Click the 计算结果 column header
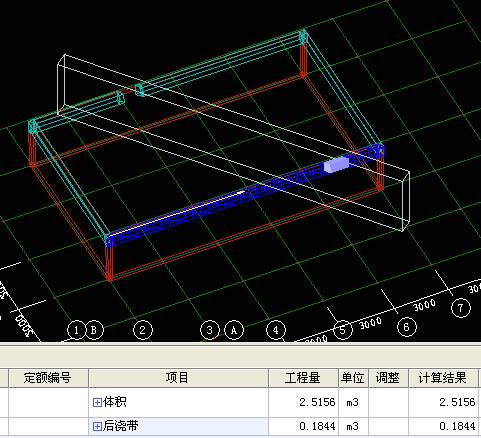Screen dimensions: 481x438 point(443,378)
